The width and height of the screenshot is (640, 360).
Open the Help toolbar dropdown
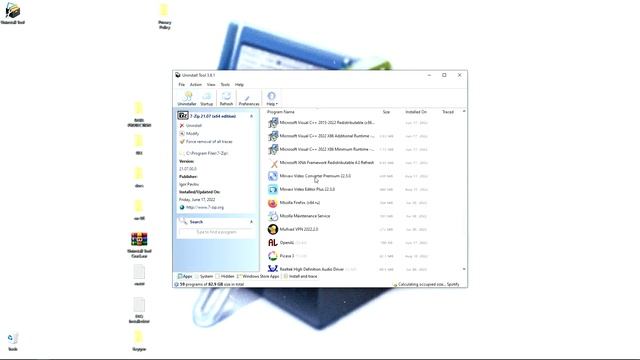pos(272,98)
